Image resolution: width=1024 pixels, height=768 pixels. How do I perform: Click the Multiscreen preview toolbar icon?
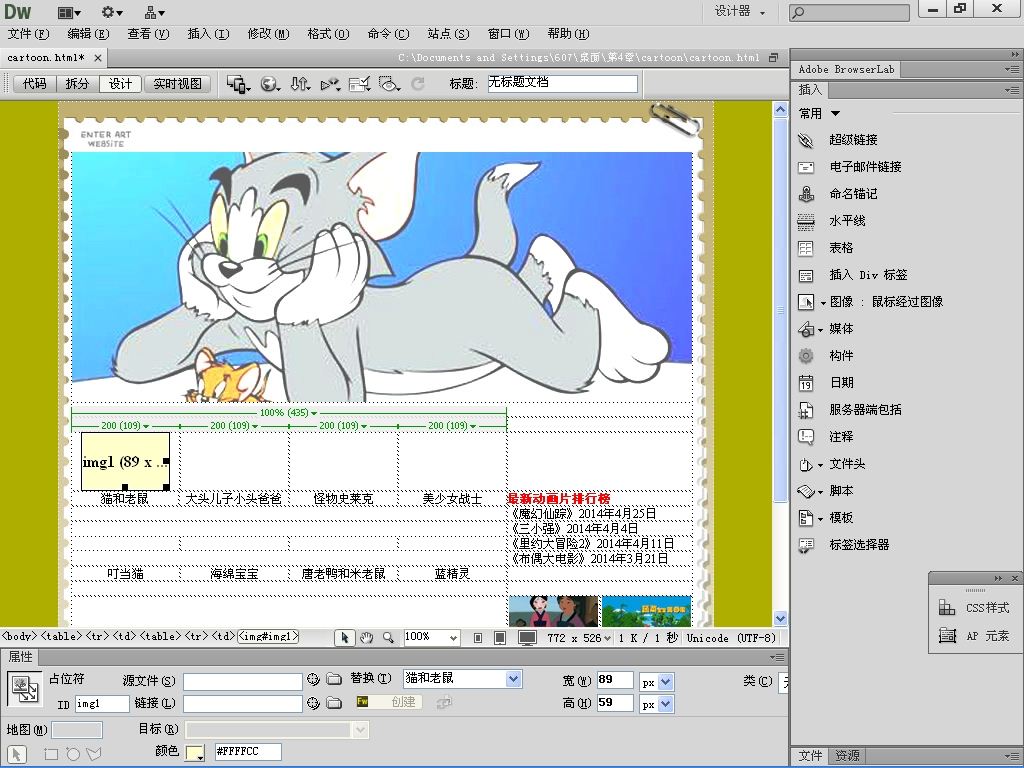[238, 84]
